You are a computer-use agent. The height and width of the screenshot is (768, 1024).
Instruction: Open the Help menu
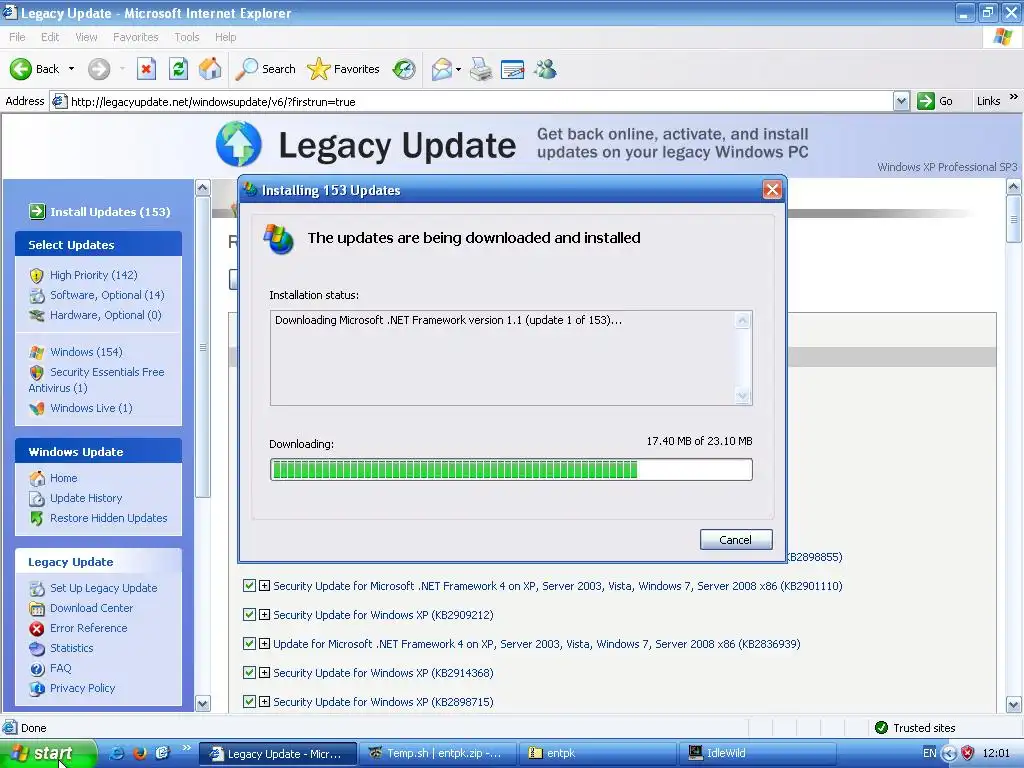(x=225, y=37)
